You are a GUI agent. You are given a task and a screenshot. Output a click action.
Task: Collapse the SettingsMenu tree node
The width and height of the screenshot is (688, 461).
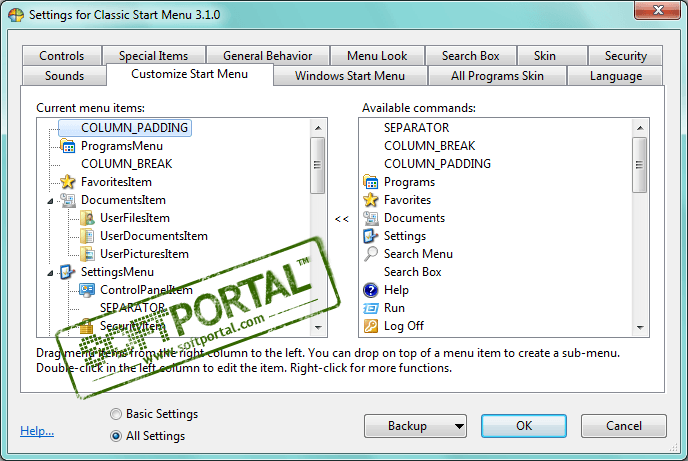(50, 273)
